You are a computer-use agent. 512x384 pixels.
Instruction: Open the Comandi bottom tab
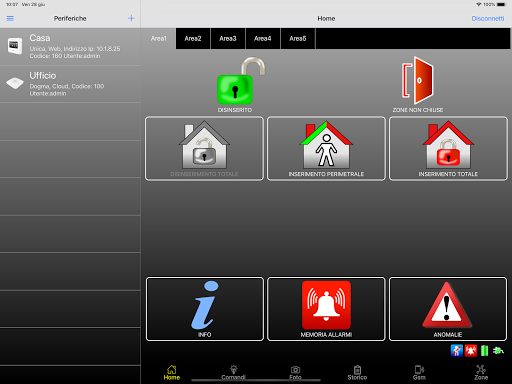(233, 373)
